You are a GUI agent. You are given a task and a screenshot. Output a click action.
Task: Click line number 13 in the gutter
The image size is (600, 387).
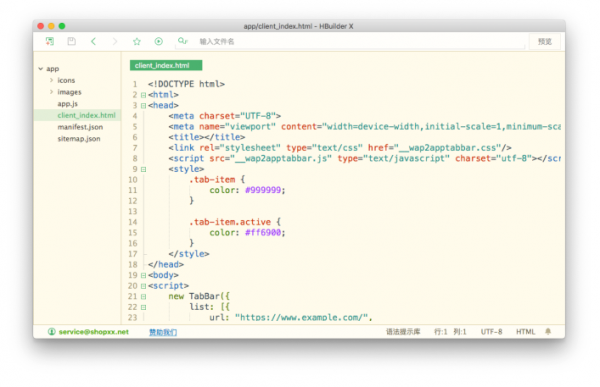coord(132,212)
